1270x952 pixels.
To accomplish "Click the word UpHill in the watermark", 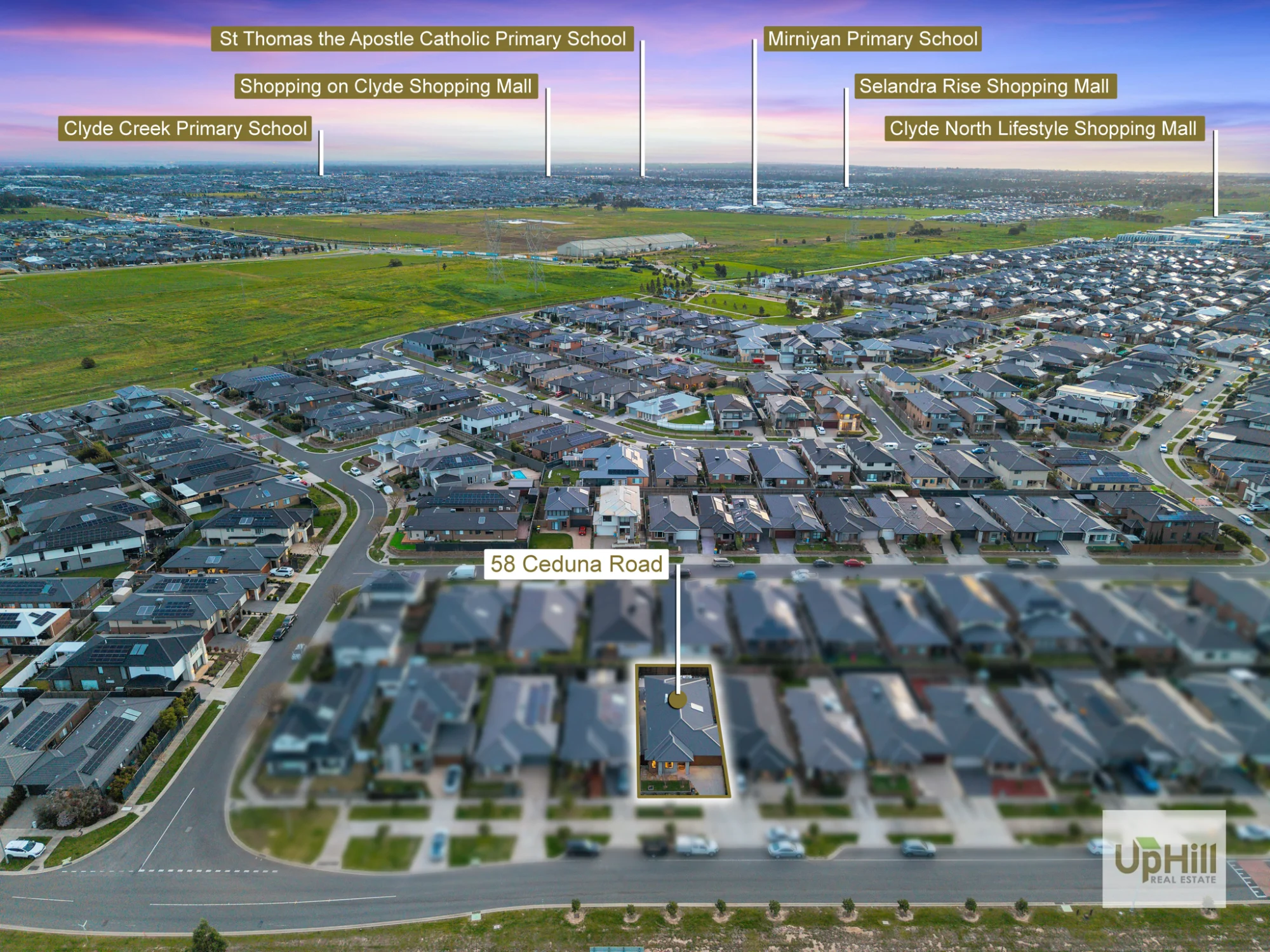I will tap(1165, 857).
